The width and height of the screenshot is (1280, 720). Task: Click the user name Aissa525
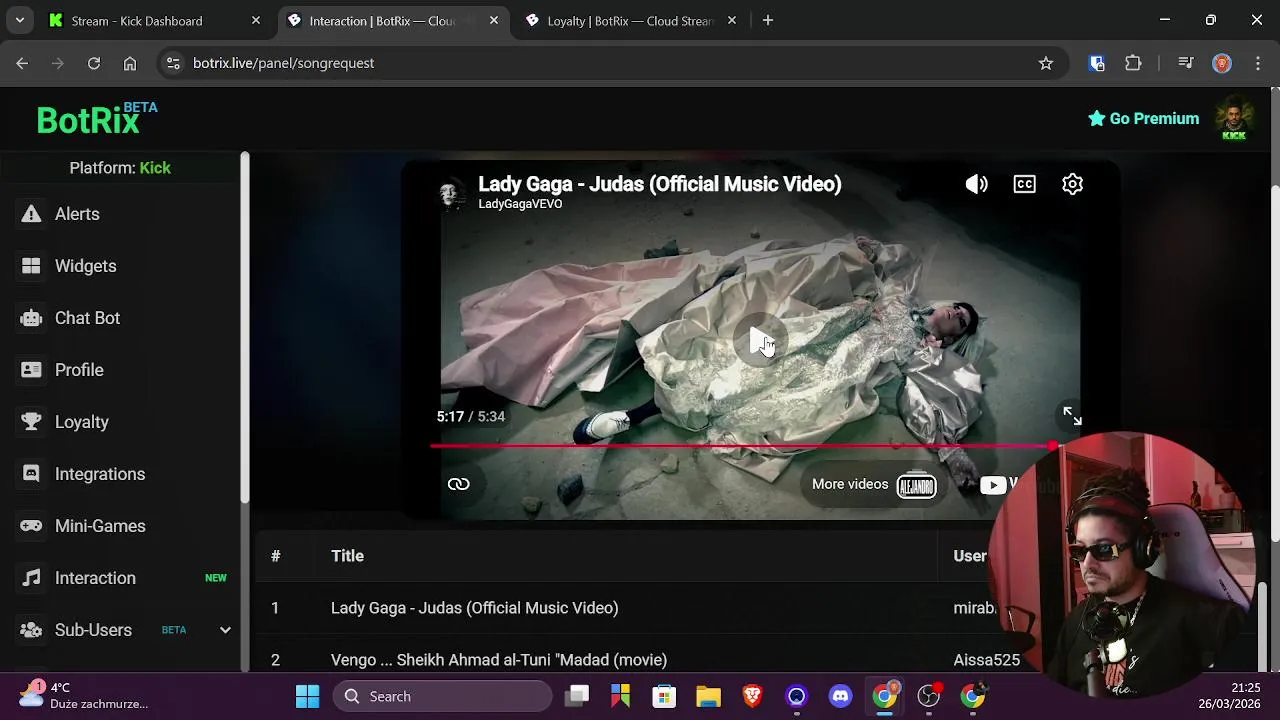(986, 660)
